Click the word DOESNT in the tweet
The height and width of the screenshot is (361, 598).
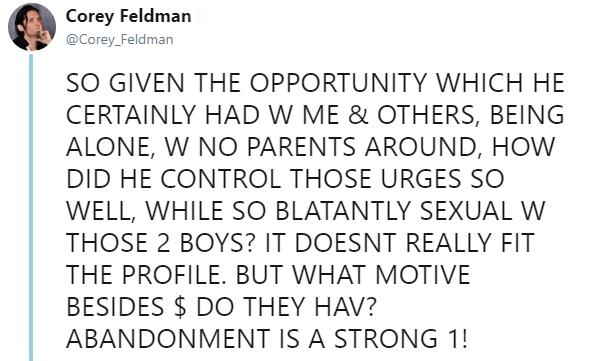346,243
